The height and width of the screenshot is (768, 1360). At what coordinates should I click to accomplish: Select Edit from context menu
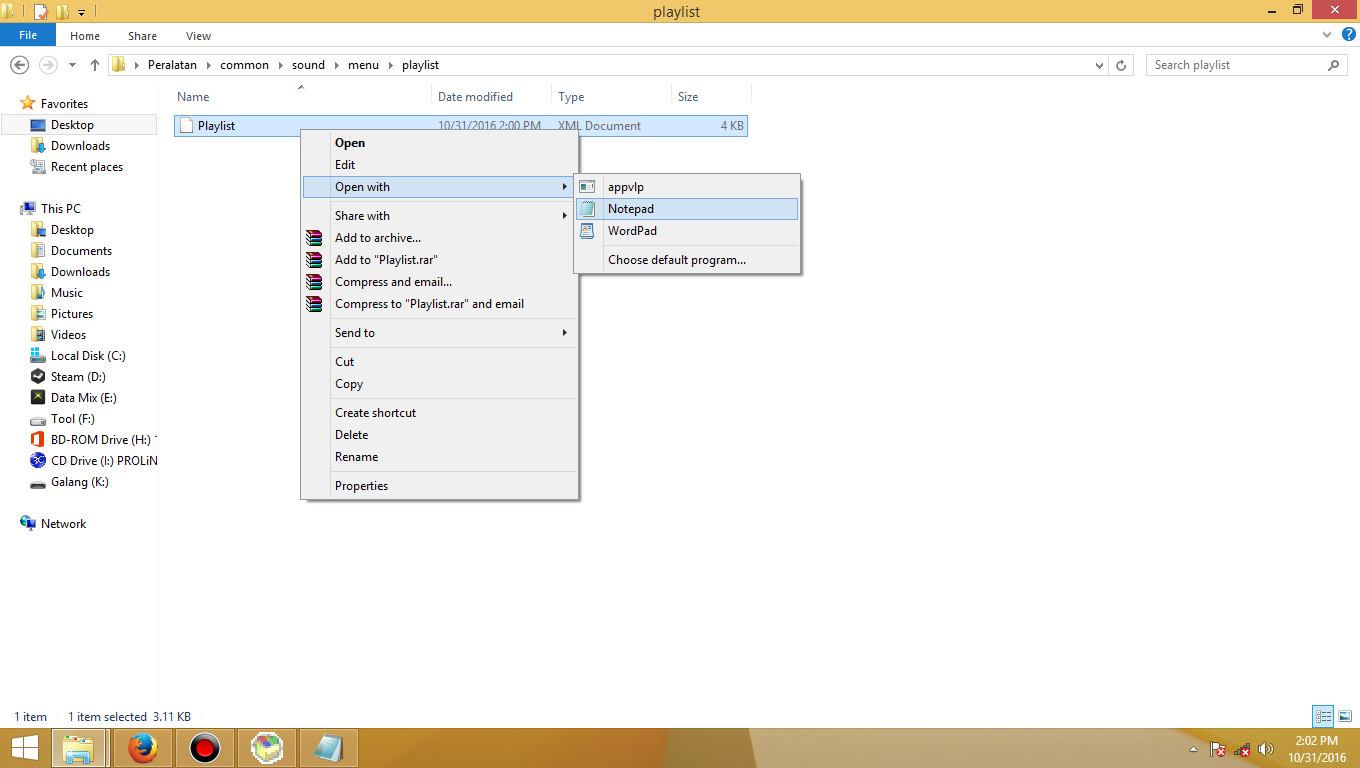coord(440,165)
